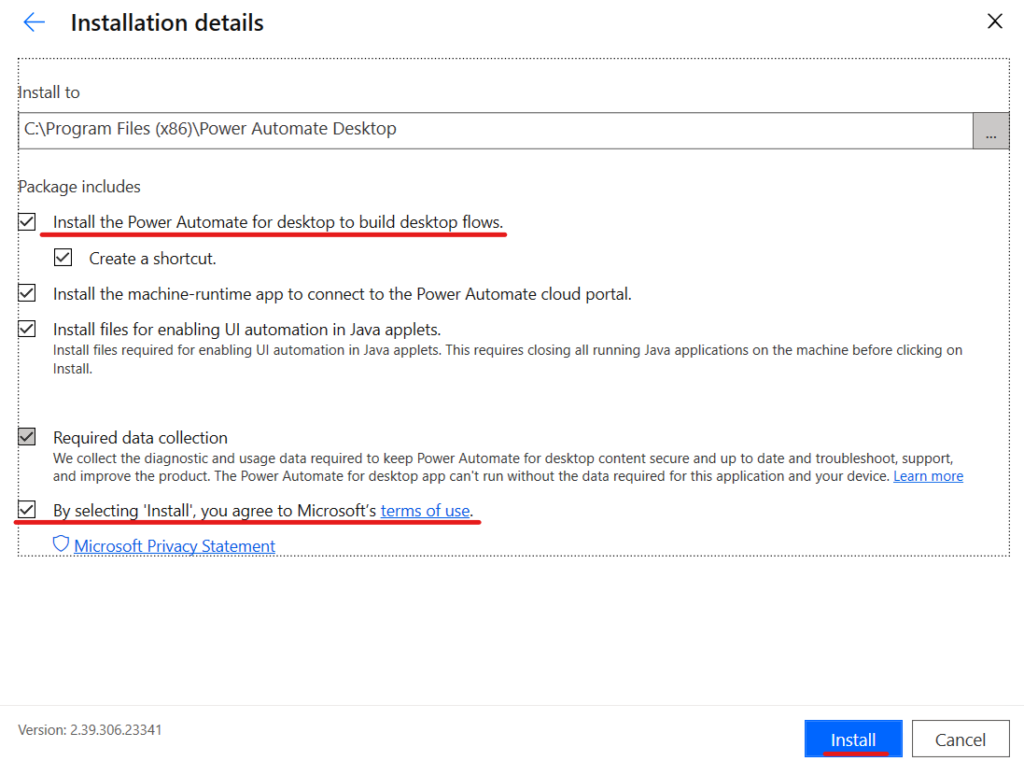Toggle the Java applets UI automation checkbox

click(27, 329)
